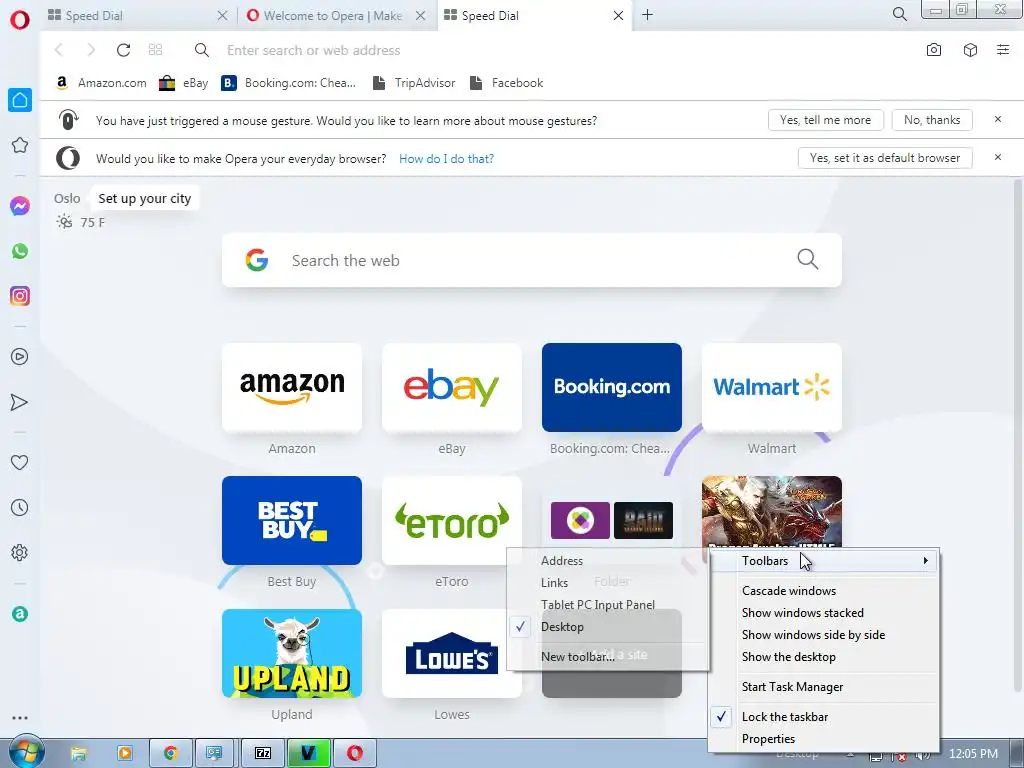The height and width of the screenshot is (768, 1024).
Task: Open My Flow paper-plane sidebar icon
Action: click(x=20, y=402)
